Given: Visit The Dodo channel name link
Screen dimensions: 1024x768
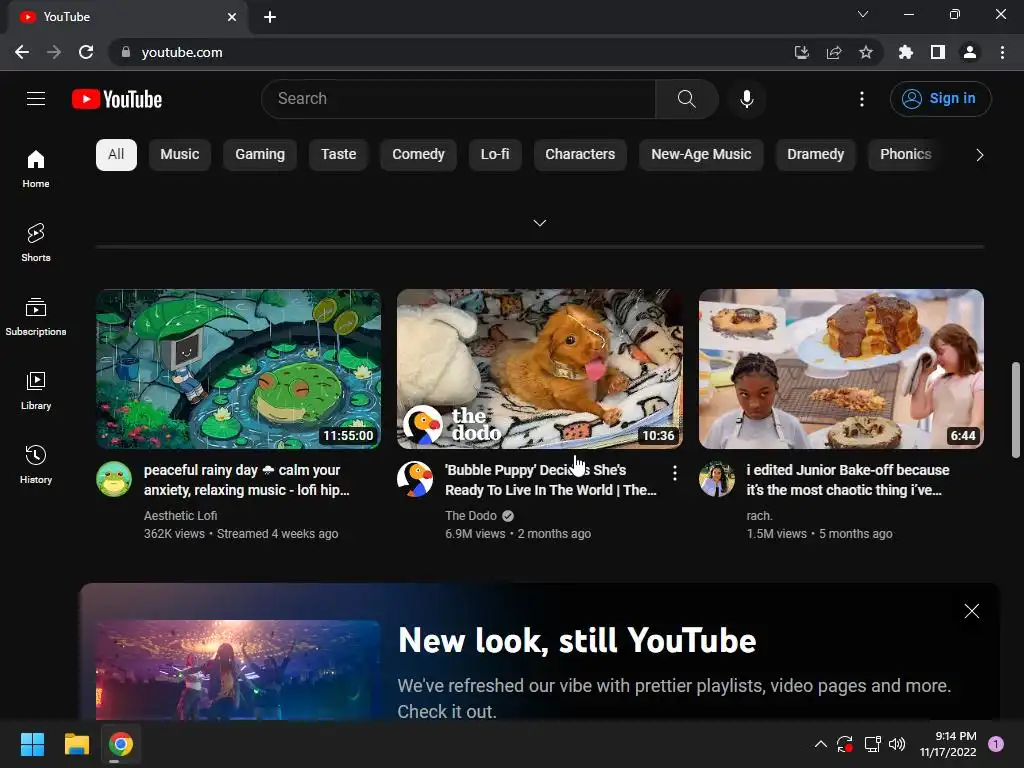Looking at the screenshot, I should tap(471, 515).
